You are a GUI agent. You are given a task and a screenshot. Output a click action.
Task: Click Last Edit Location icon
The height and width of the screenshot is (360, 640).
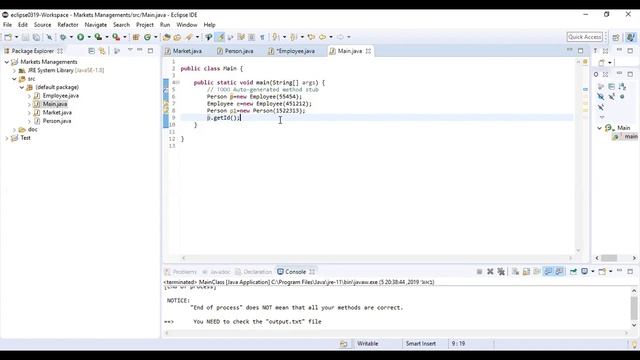pos(311,37)
